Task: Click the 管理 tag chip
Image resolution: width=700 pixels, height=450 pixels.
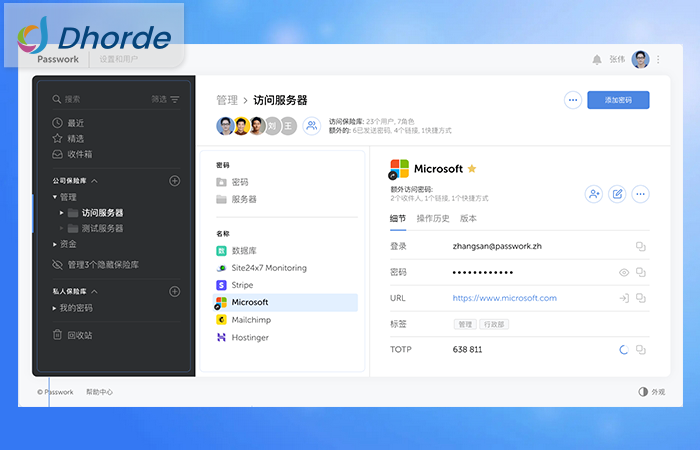Action: pyautogui.click(x=465, y=325)
